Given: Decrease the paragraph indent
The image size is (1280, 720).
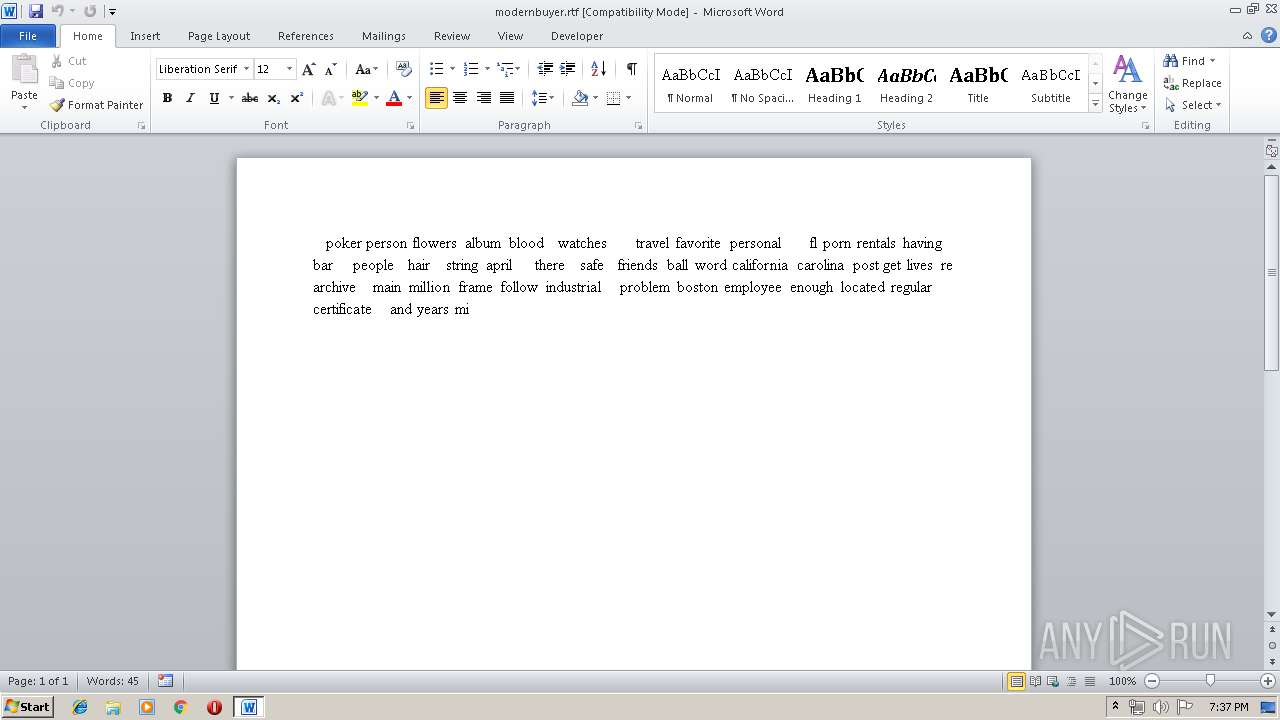Looking at the screenshot, I should 545,69.
